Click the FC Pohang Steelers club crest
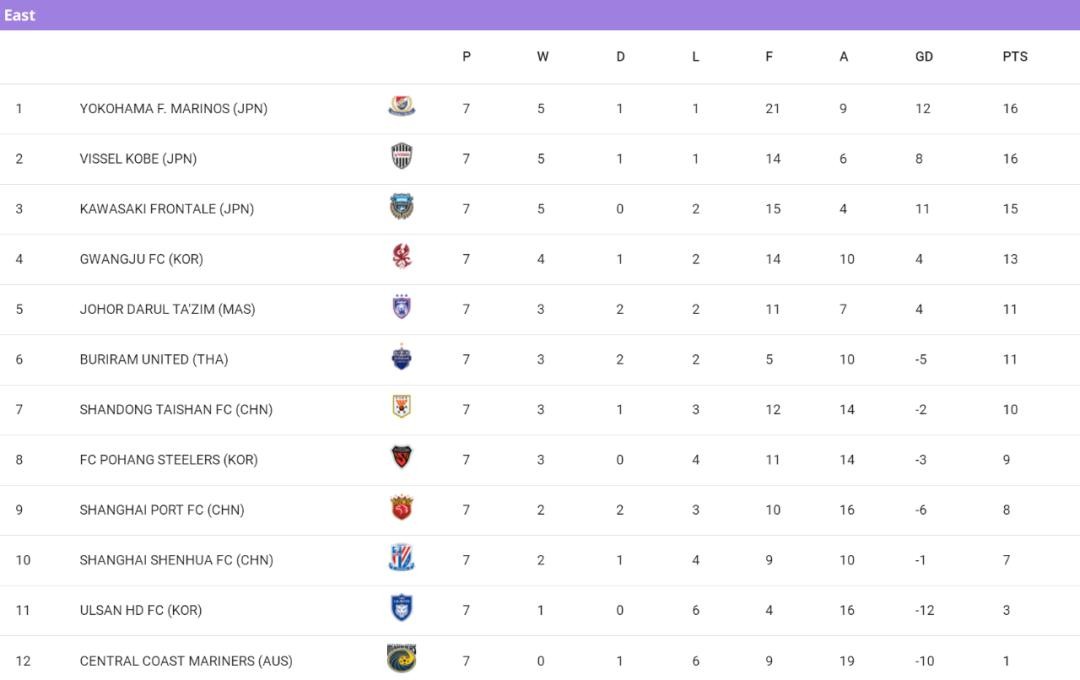This screenshot has width=1080, height=680. 402,458
